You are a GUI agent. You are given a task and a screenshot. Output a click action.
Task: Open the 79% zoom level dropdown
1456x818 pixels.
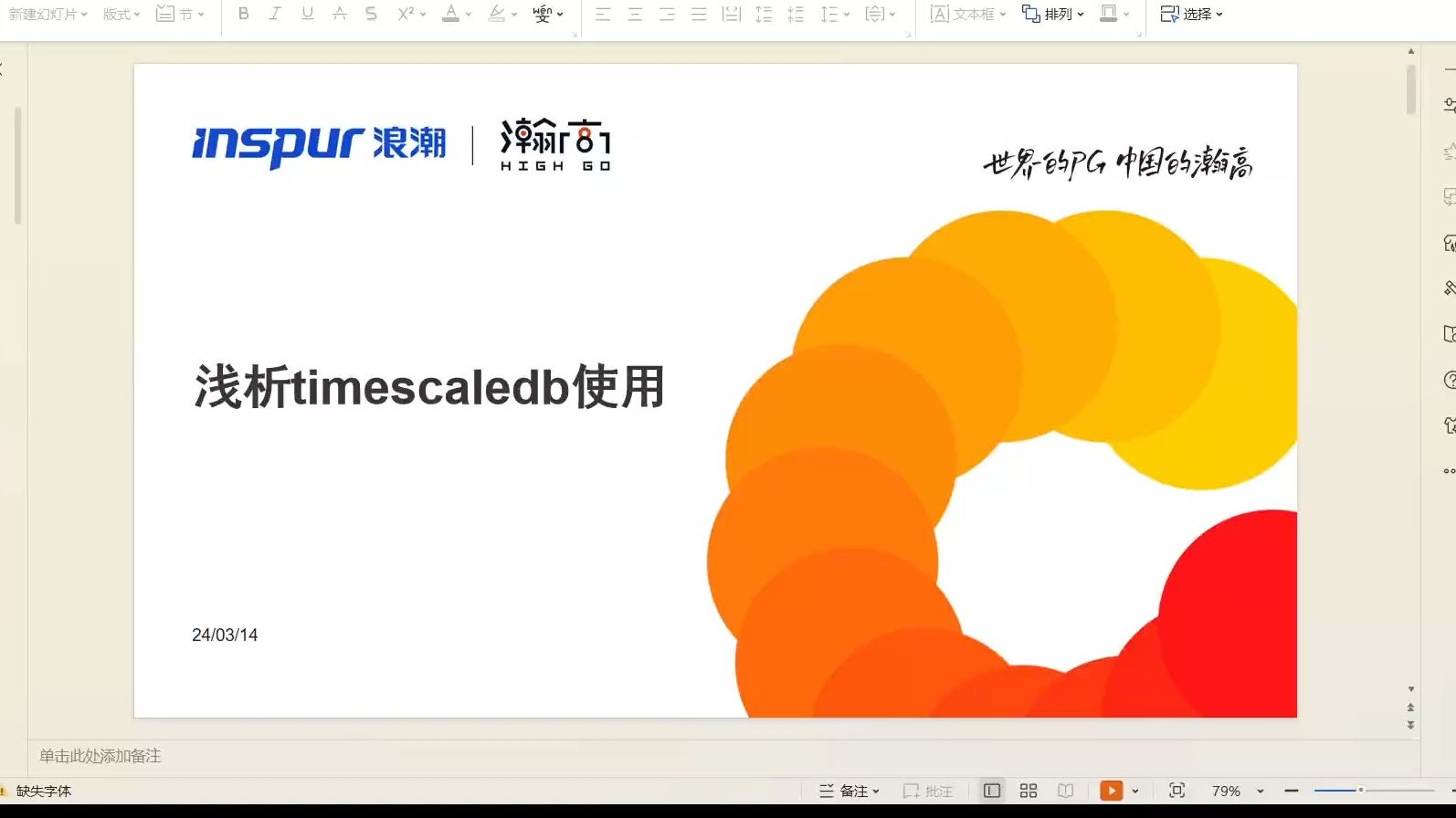coord(1238,791)
